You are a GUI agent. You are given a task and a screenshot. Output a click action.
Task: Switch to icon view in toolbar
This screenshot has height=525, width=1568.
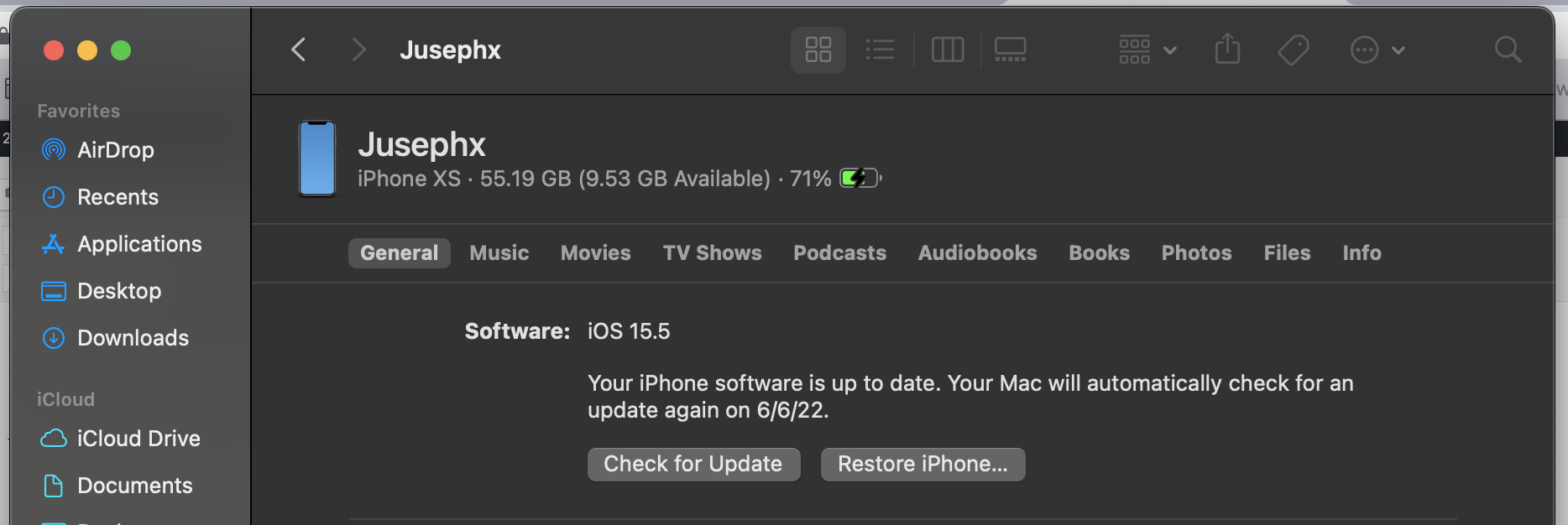tap(818, 50)
